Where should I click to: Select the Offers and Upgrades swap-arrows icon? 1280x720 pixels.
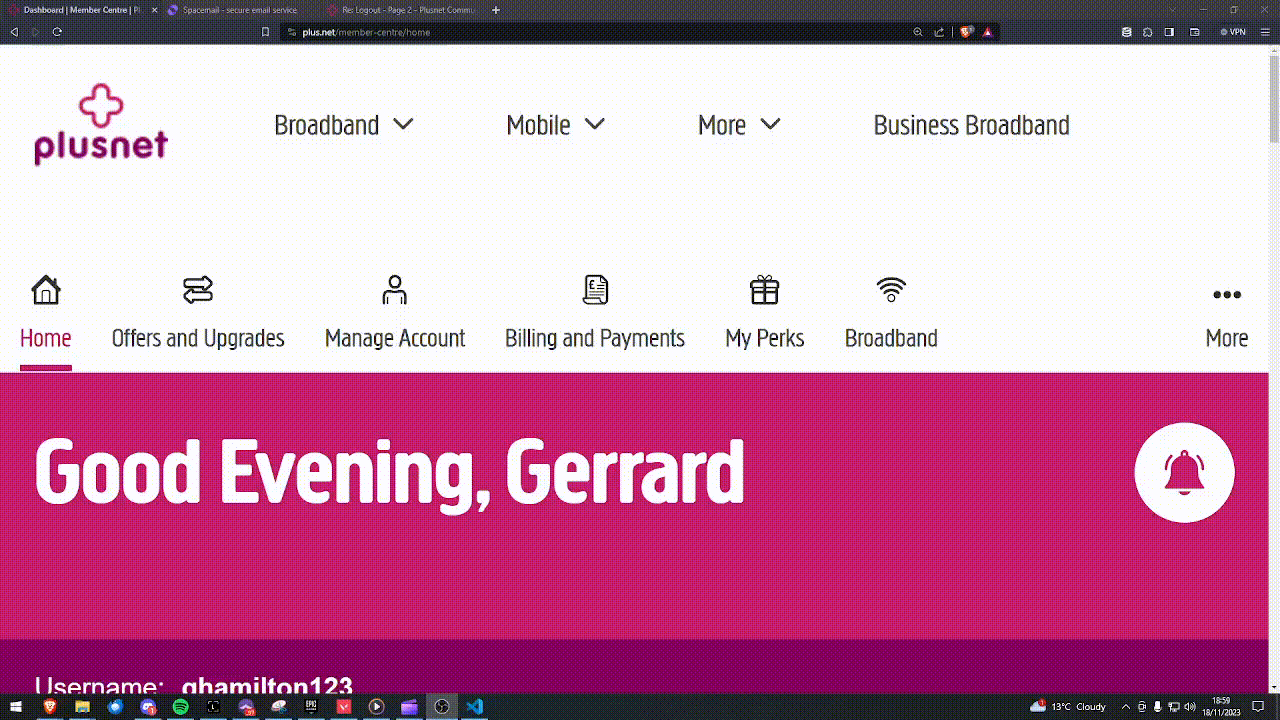point(197,289)
